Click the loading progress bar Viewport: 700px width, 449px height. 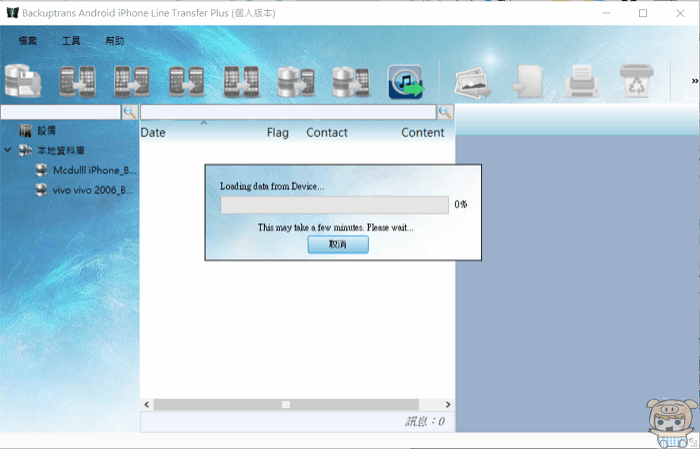click(334, 205)
